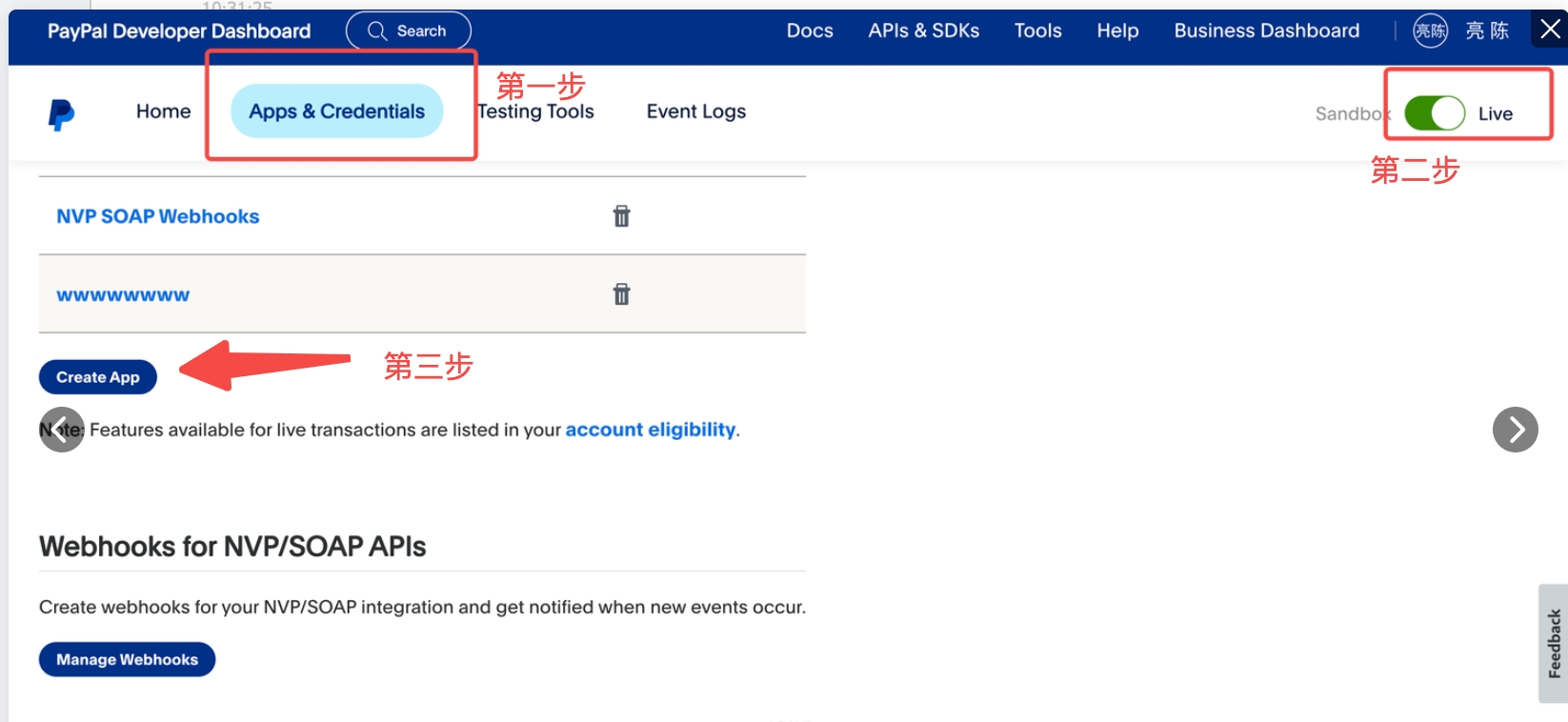Click the Webhooks for NVP/SOAP APIs heading

point(232,547)
